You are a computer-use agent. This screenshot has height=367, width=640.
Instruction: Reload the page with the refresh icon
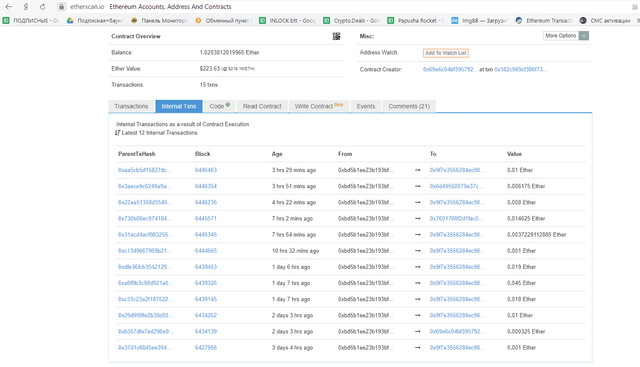coord(42,7)
